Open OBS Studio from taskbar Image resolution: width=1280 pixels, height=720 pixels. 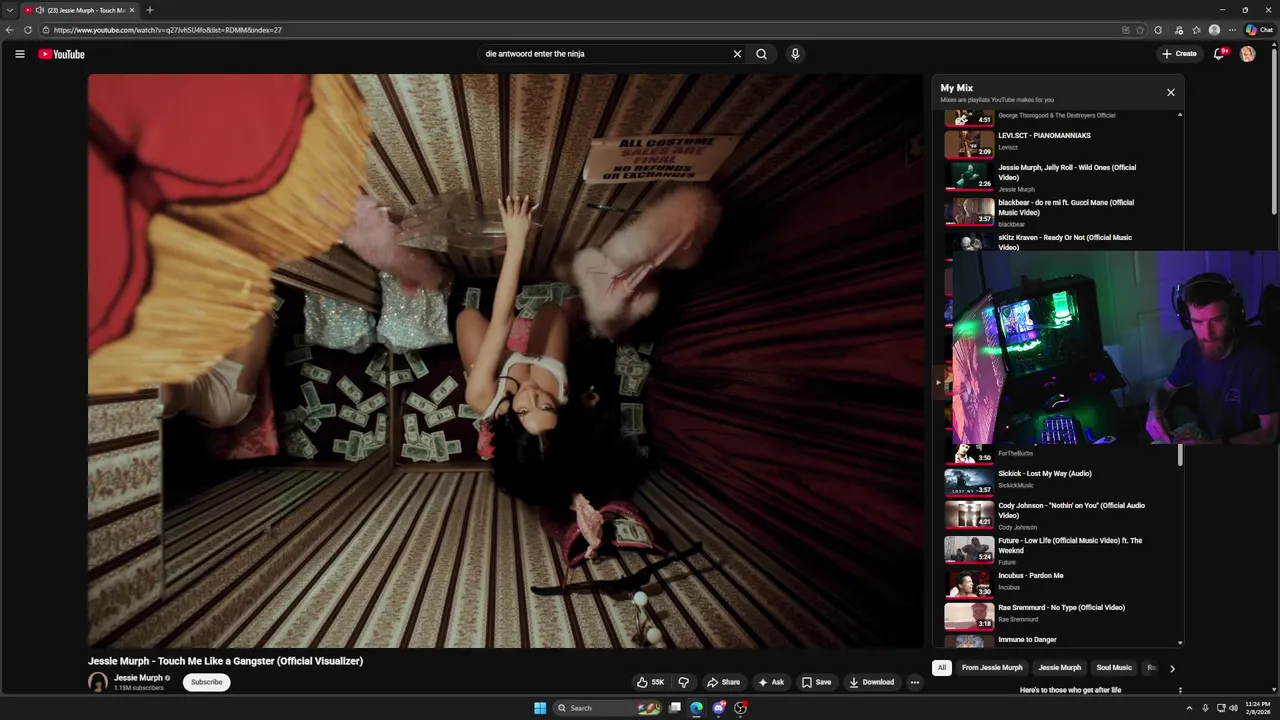pyautogui.click(x=741, y=708)
